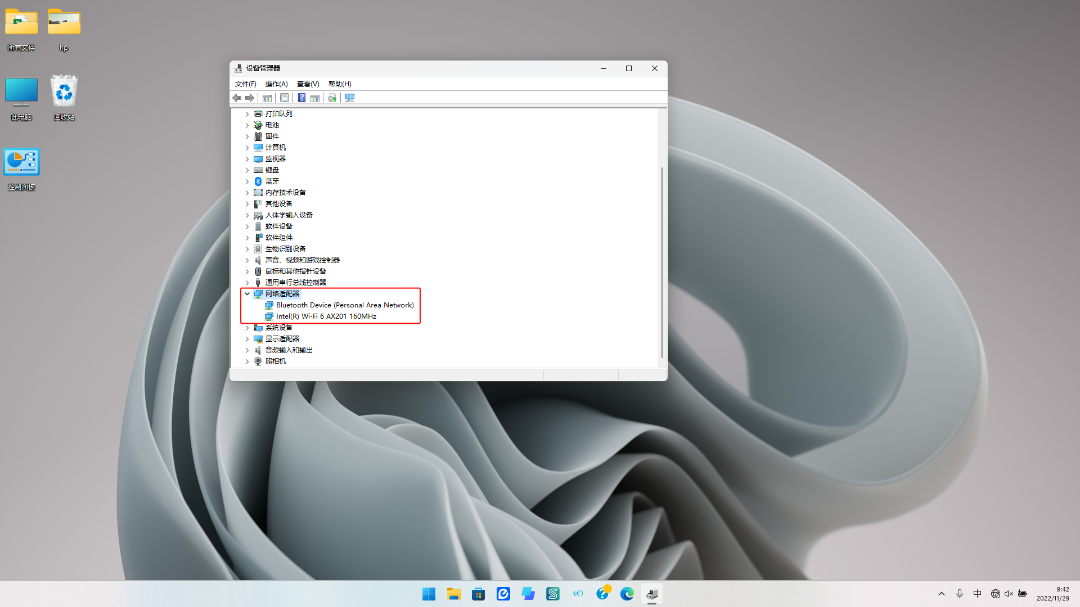
Task: Expand the 照相机 category chevron
Action: pos(247,361)
